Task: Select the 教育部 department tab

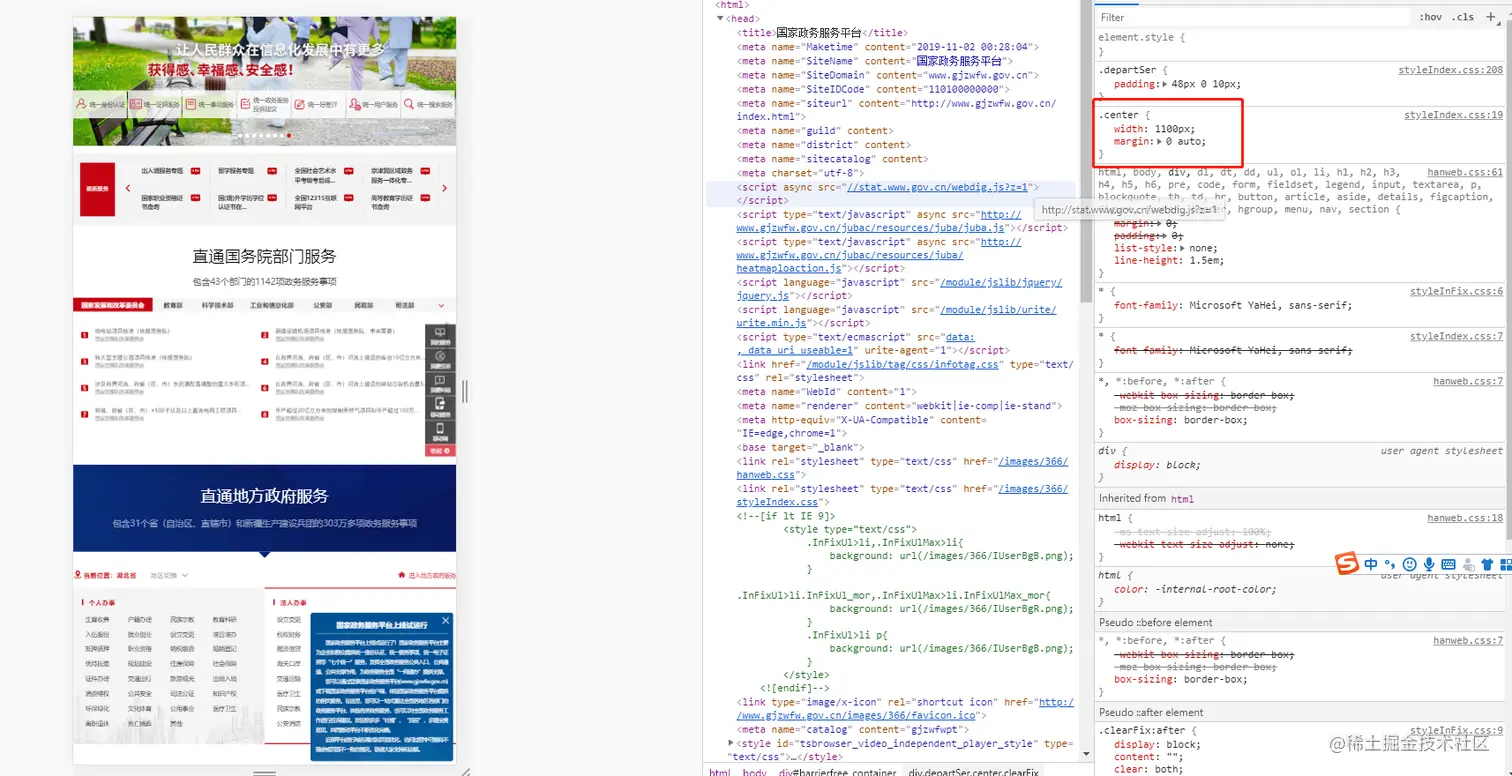Action: [173, 305]
